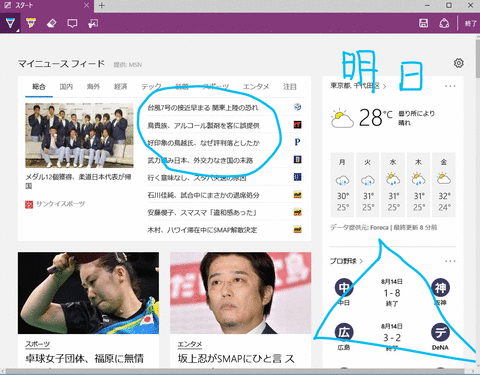Image resolution: width=480 pixels, height=375 pixels.
Task: Switch to 総合 news tab
Action: (x=39, y=87)
